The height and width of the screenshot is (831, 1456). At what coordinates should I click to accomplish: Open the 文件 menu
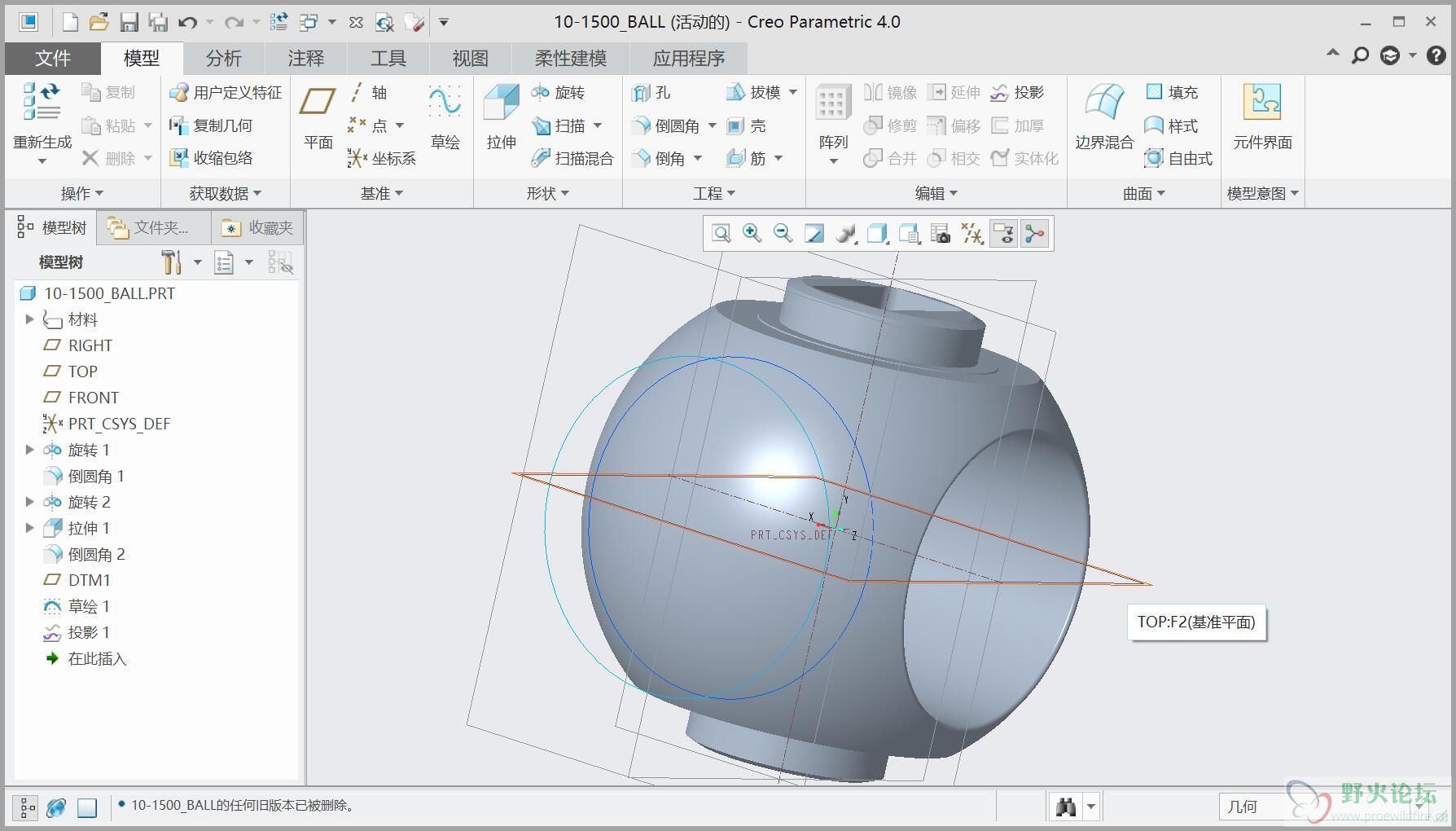(x=53, y=59)
